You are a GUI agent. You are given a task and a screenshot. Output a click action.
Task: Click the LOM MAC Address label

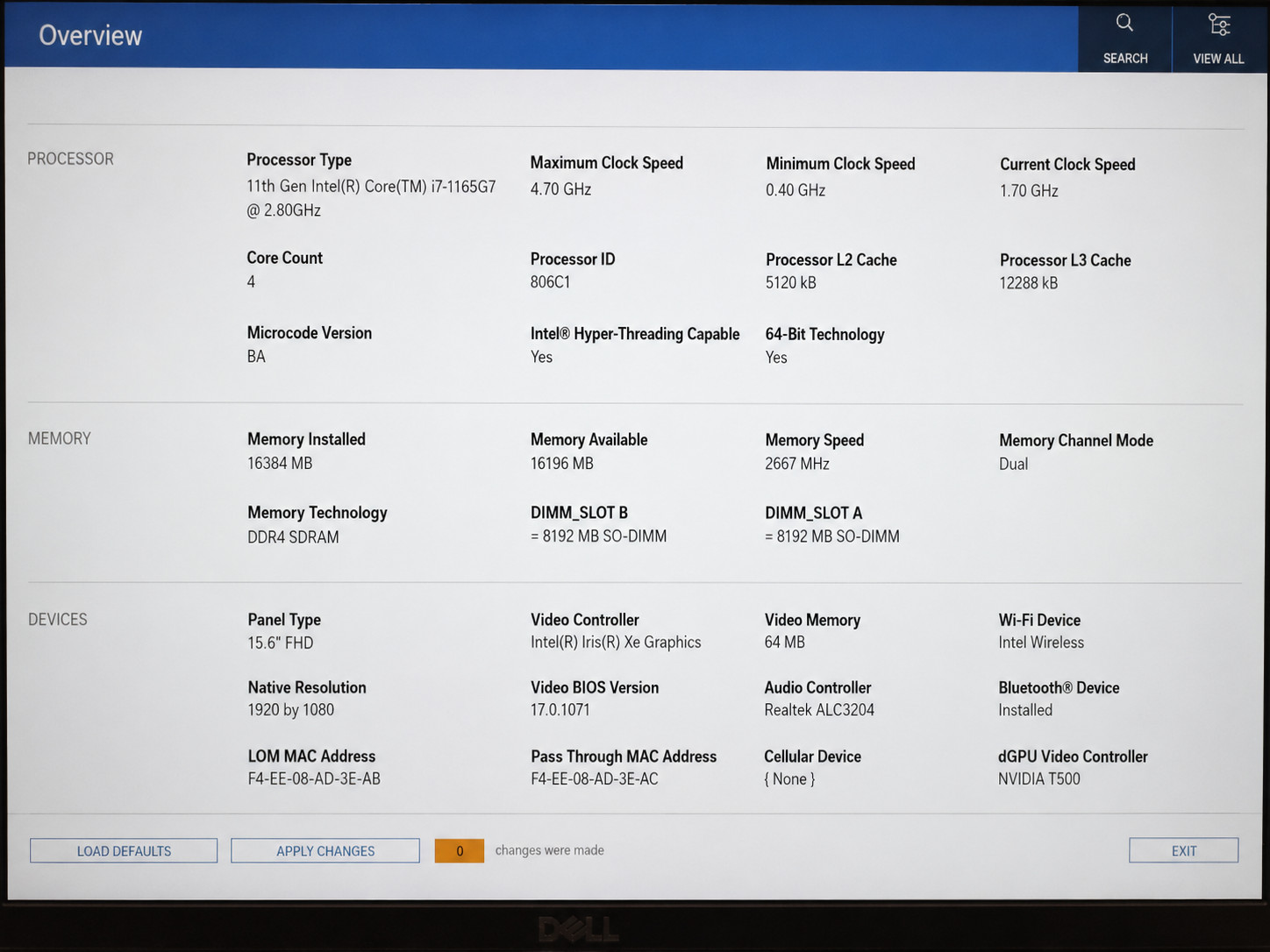(311, 756)
